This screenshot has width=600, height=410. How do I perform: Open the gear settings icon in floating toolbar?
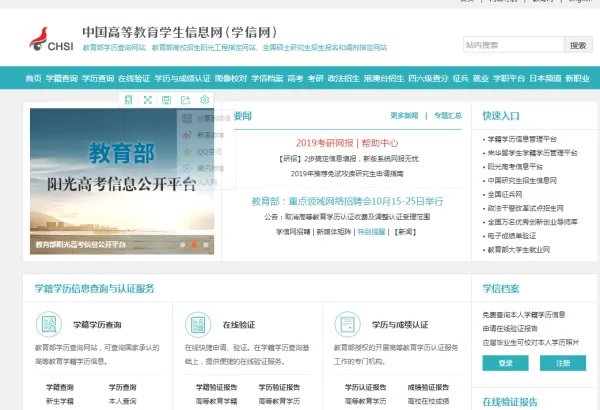click(x=204, y=100)
